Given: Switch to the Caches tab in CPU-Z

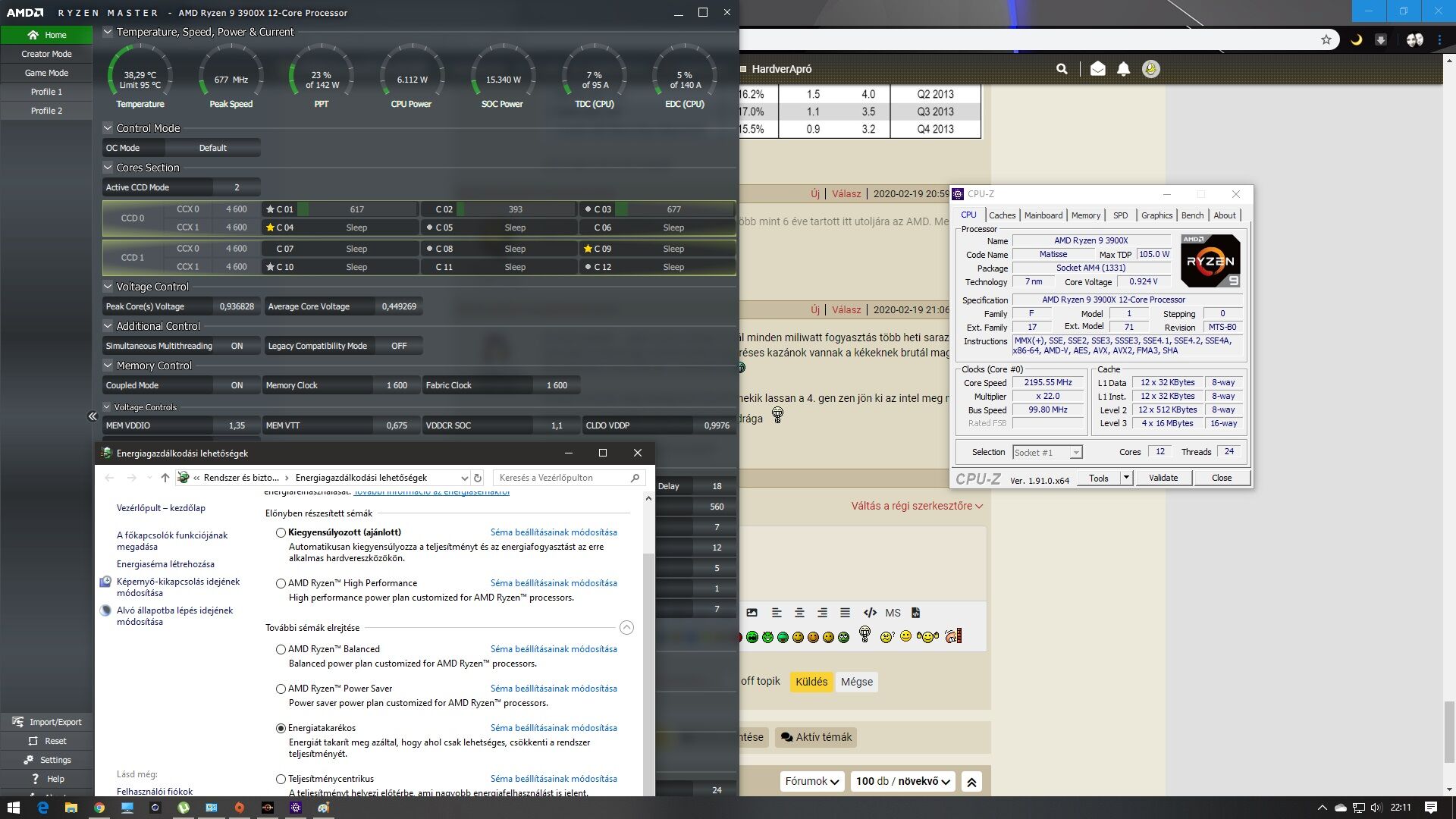Looking at the screenshot, I should 1002,215.
